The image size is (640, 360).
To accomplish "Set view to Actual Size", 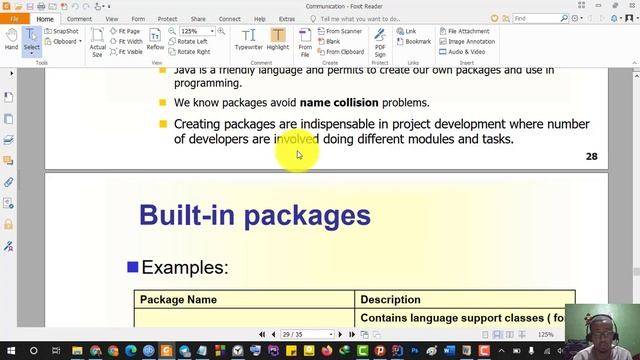I will point(97,42).
